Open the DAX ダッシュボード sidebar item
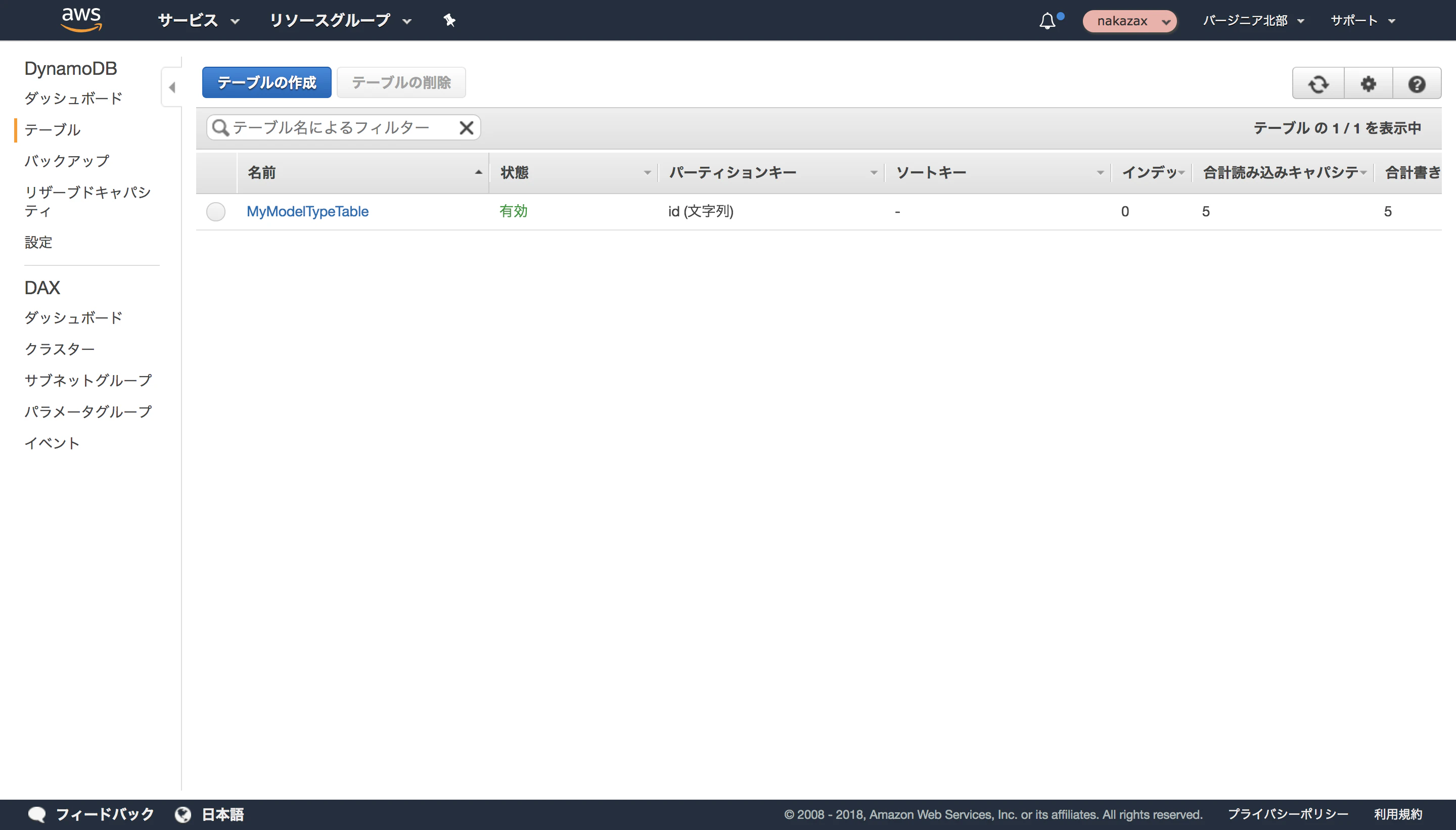The width and height of the screenshot is (1456, 830). pos(73,317)
